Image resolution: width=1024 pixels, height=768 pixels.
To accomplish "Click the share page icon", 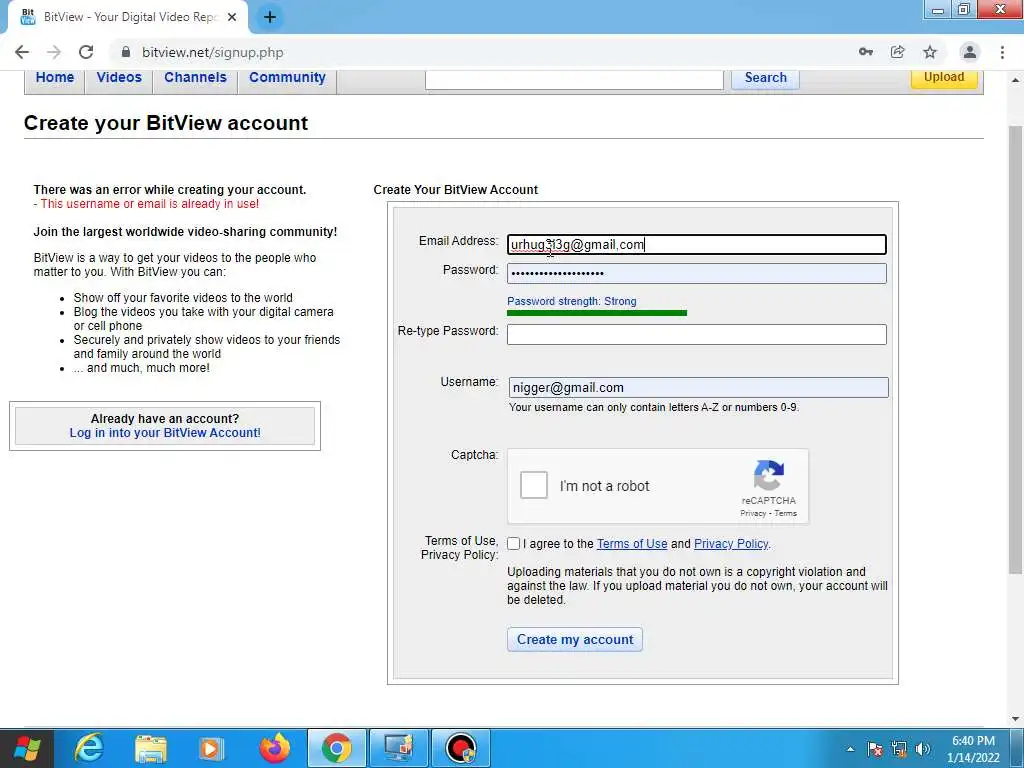I will (x=898, y=52).
